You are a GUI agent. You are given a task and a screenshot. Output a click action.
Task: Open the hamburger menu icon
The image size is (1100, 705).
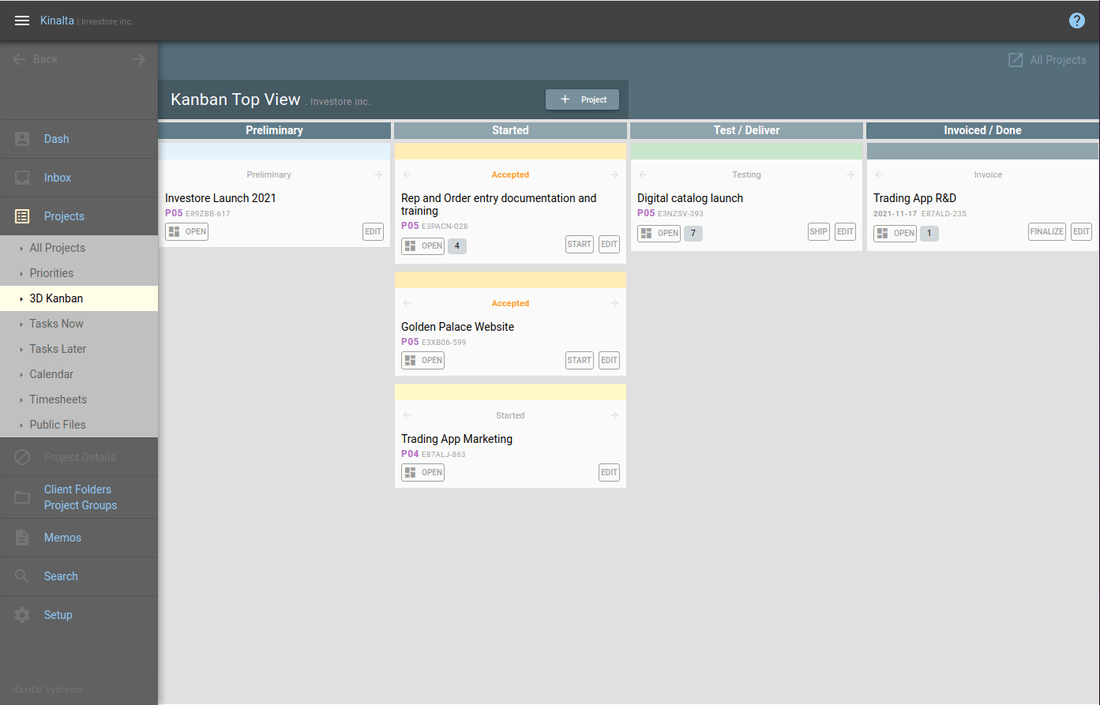(22, 21)
